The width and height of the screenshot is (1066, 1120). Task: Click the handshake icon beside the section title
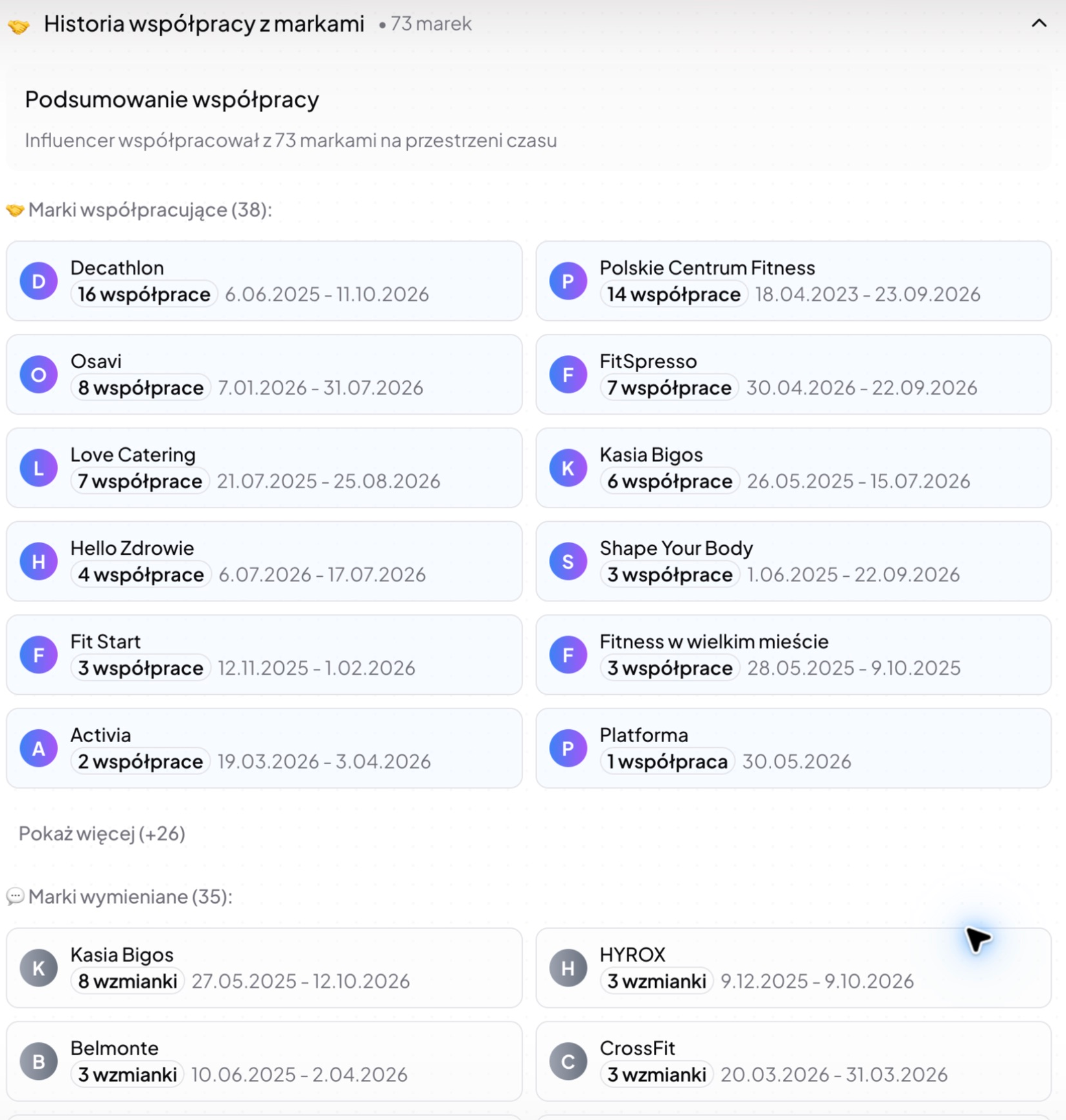pyautogui.click(x=18, y=26)
